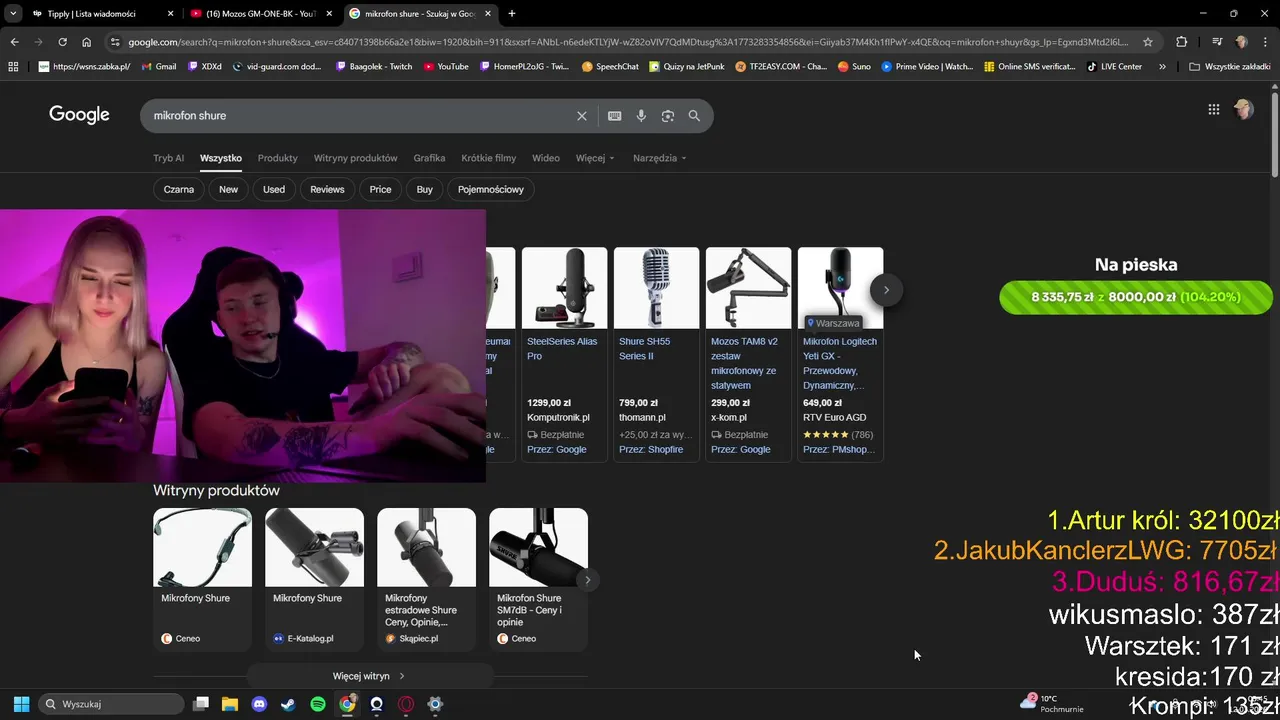
Task: Reload the page
Action: tap(62, 42)
